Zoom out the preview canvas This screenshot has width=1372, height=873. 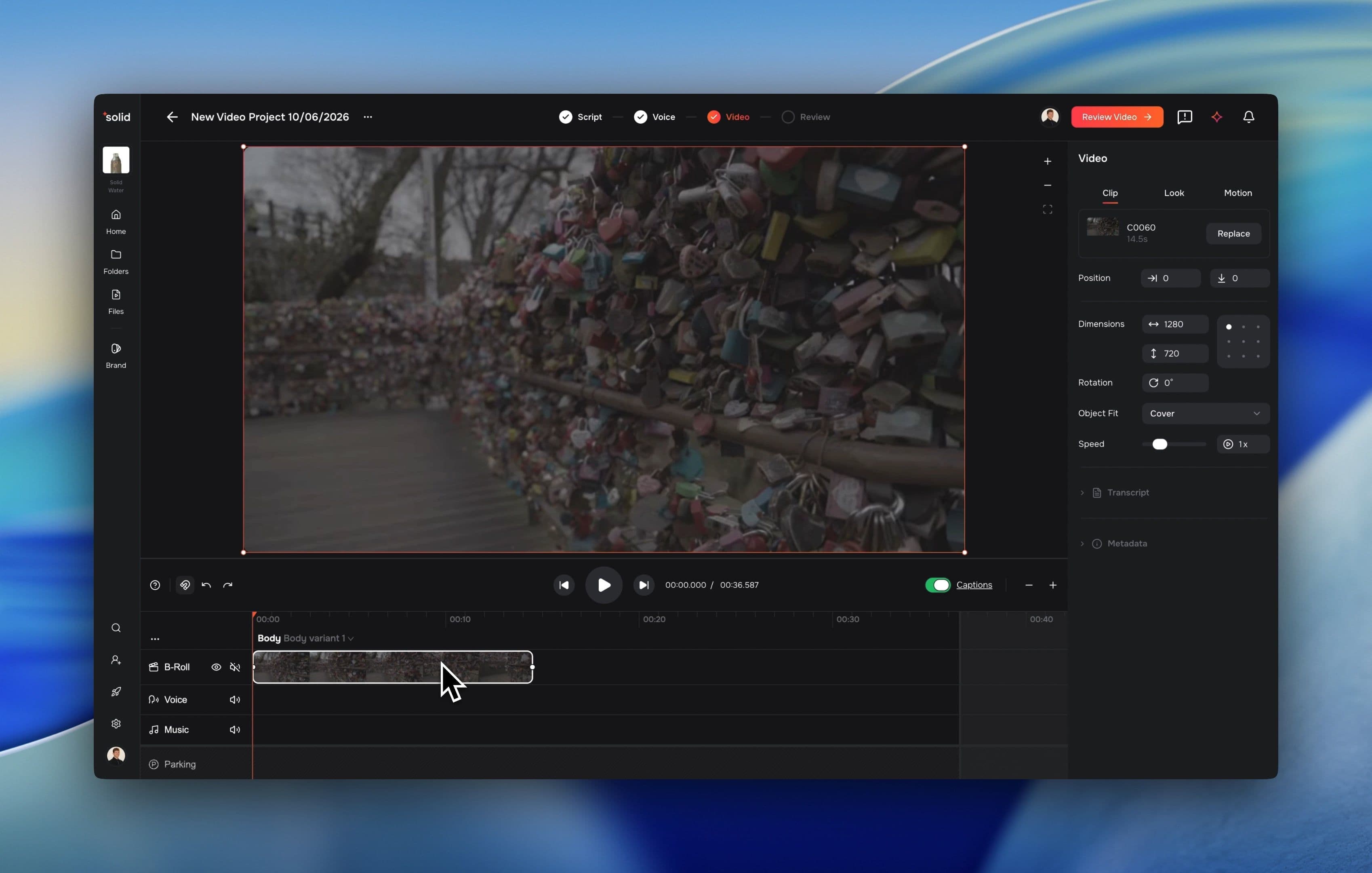point(1047,185)
